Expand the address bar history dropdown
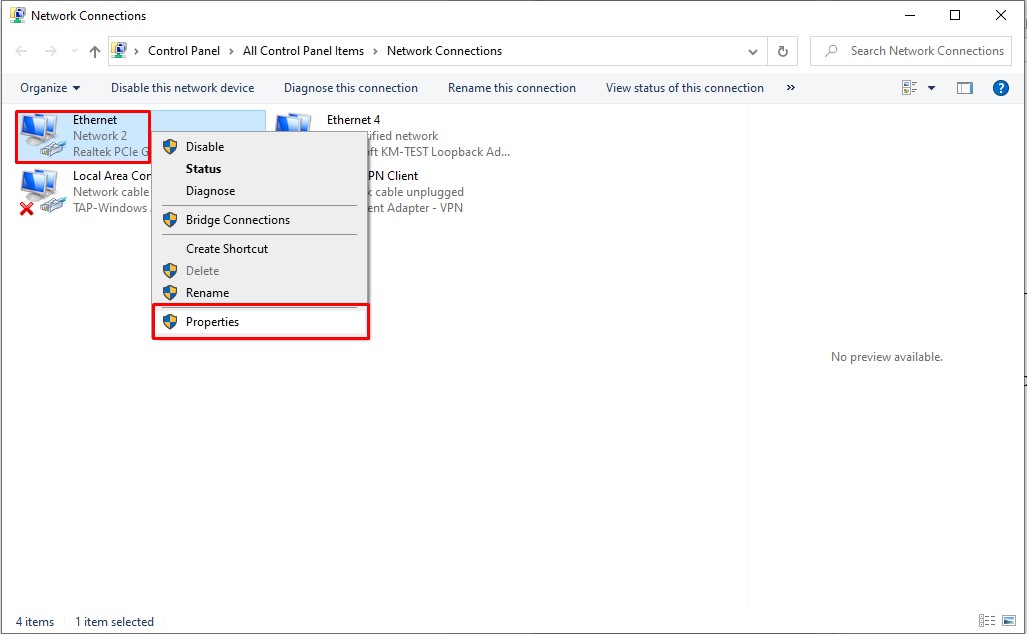The image size is (1027, 634). click(x=753, y=51)
